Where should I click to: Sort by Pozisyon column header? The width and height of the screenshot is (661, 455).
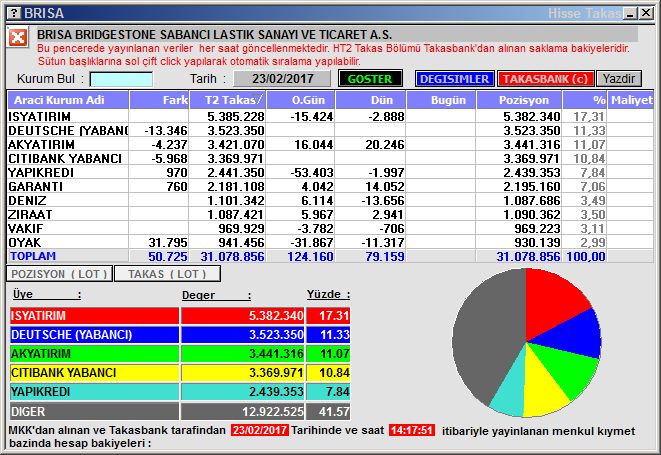click(519, 100)
